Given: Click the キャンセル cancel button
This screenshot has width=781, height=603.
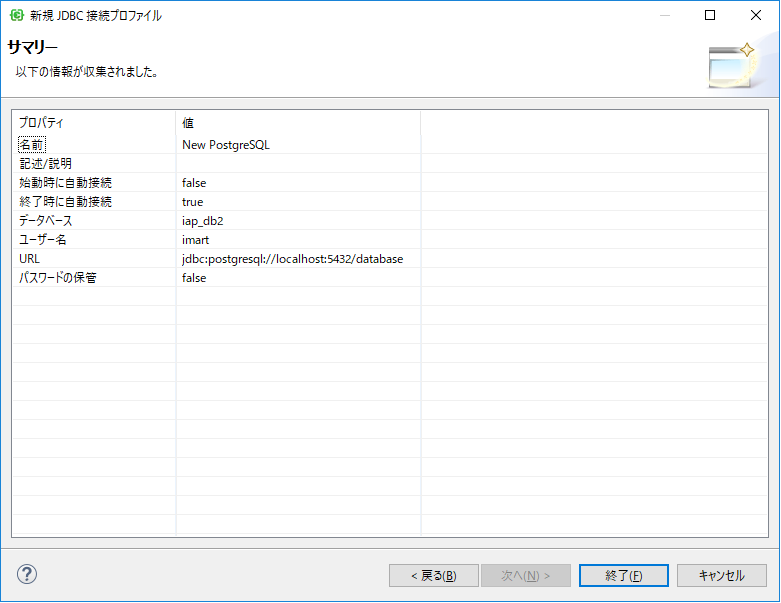Looking at the screenshot, I should [x=721, y=576].
